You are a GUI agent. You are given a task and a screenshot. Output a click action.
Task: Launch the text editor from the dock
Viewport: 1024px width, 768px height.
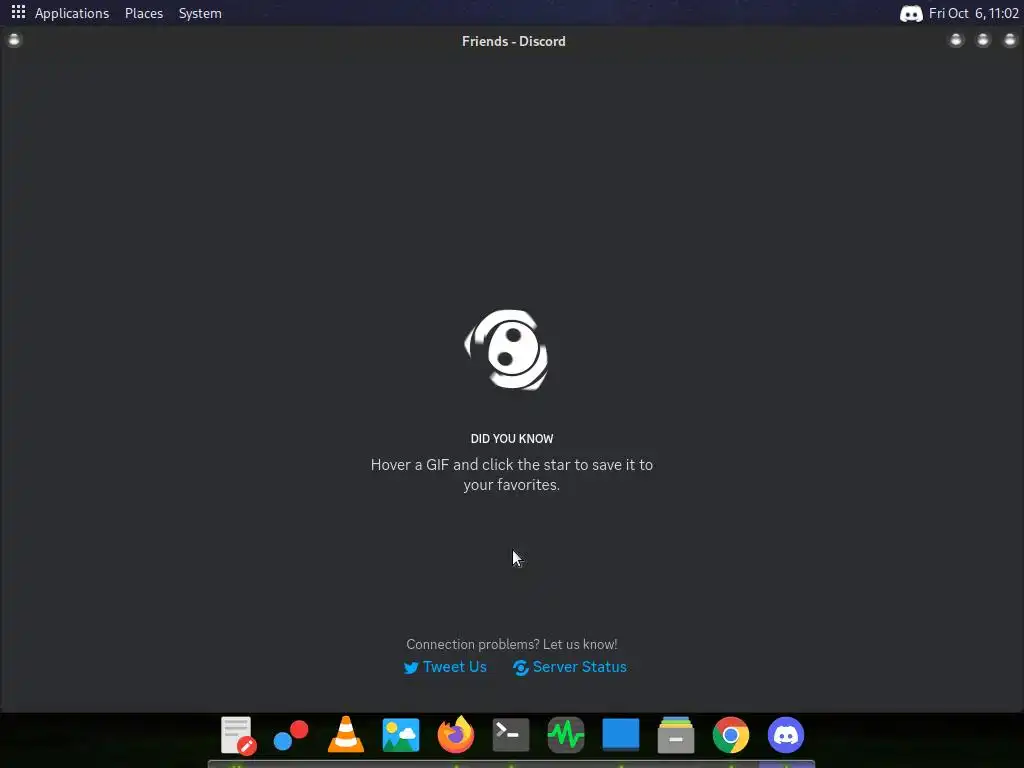click(238, 735)
